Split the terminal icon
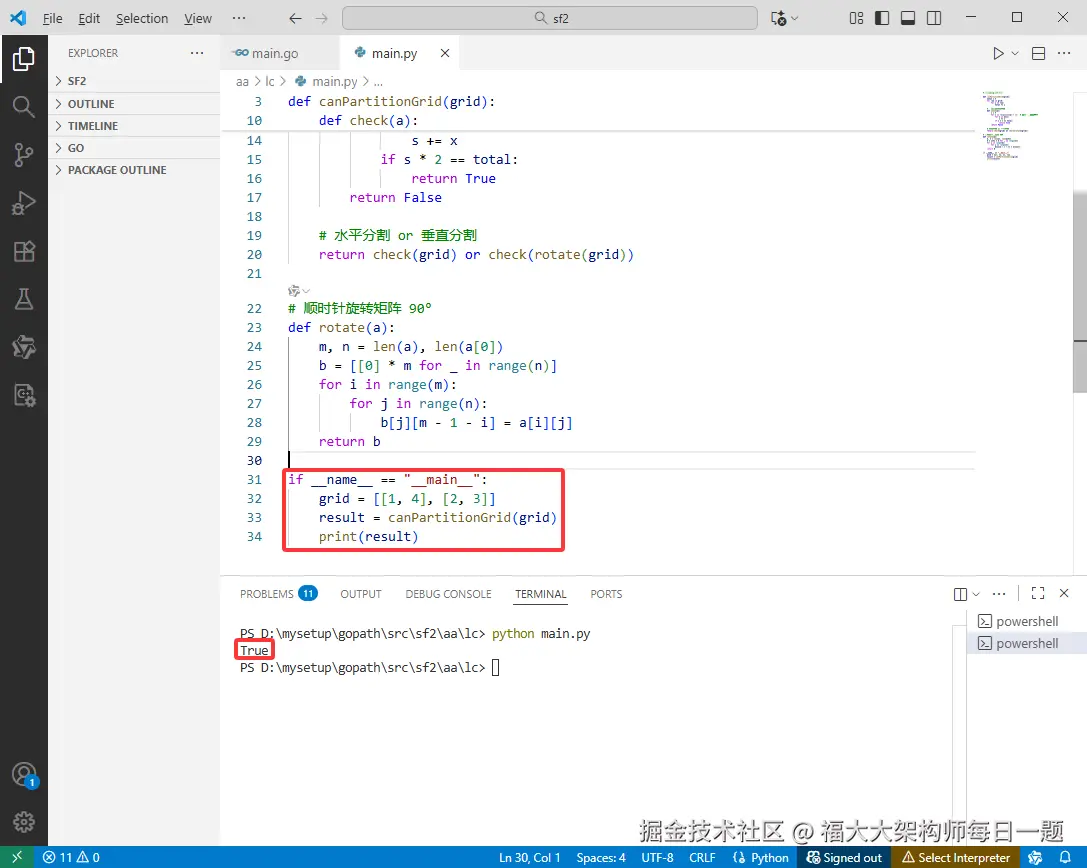 coord(960,594)
